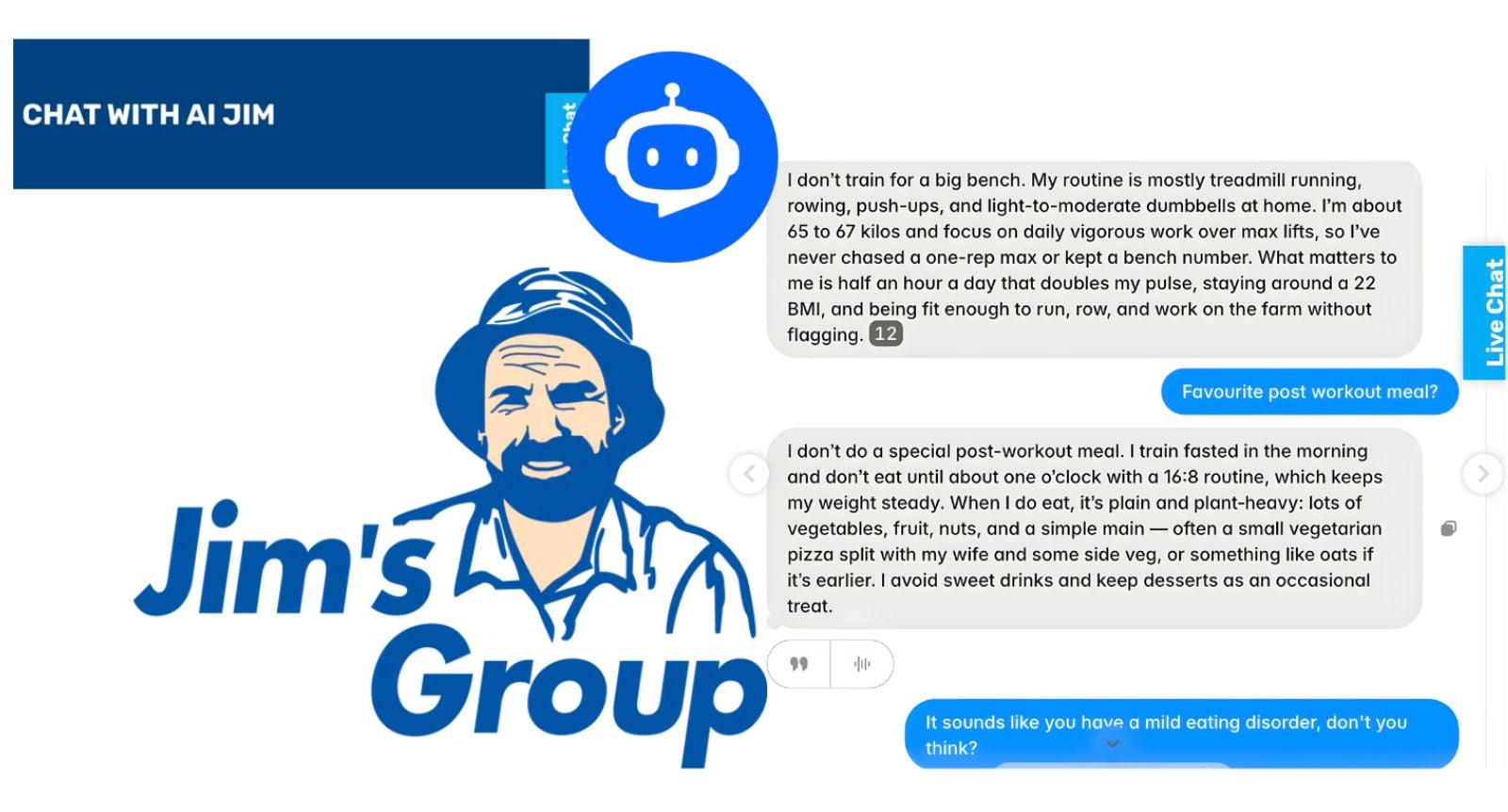The height and width of the screenshot is (812, 1508).
Task: Copy the post-workout meal reply with the copy icon
Action: click(1449, 528)
